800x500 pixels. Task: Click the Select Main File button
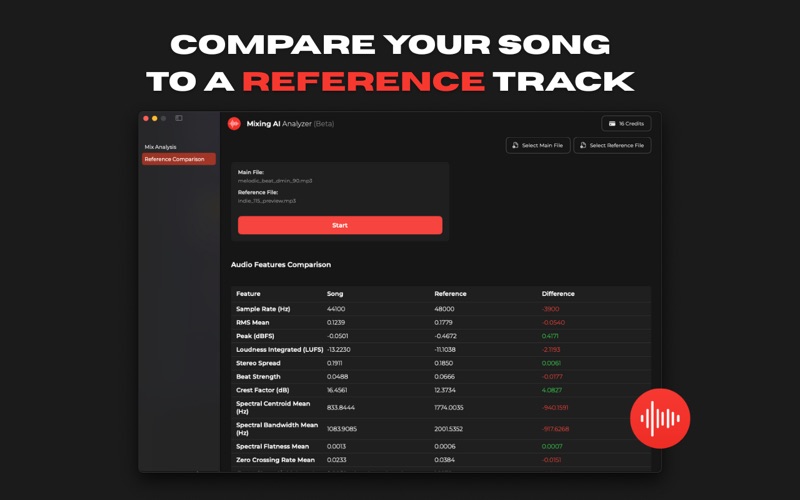(x=538, y=145)
